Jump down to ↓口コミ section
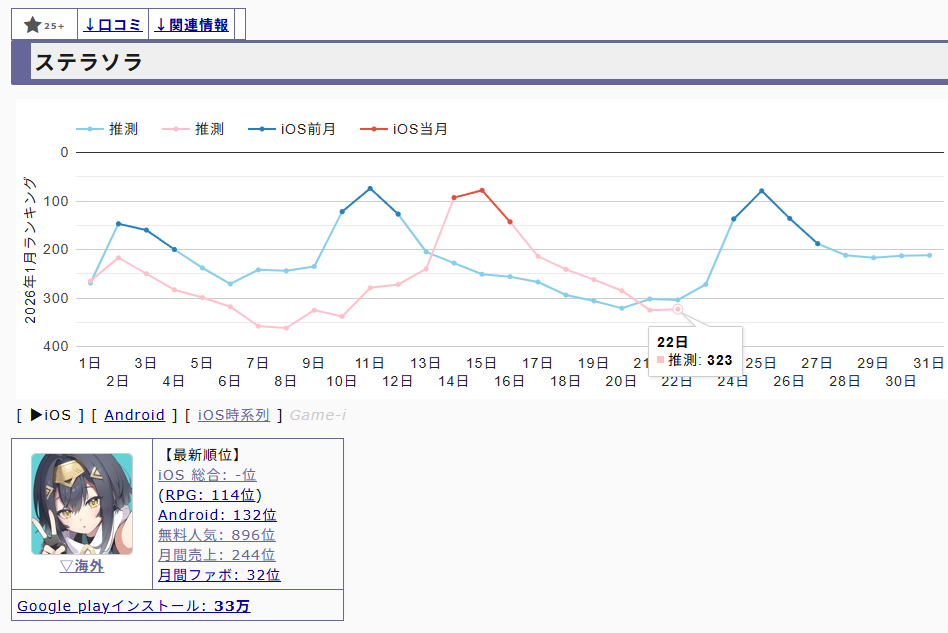The width and height of the screenshot is (948, 633). [x=113, y=25]
